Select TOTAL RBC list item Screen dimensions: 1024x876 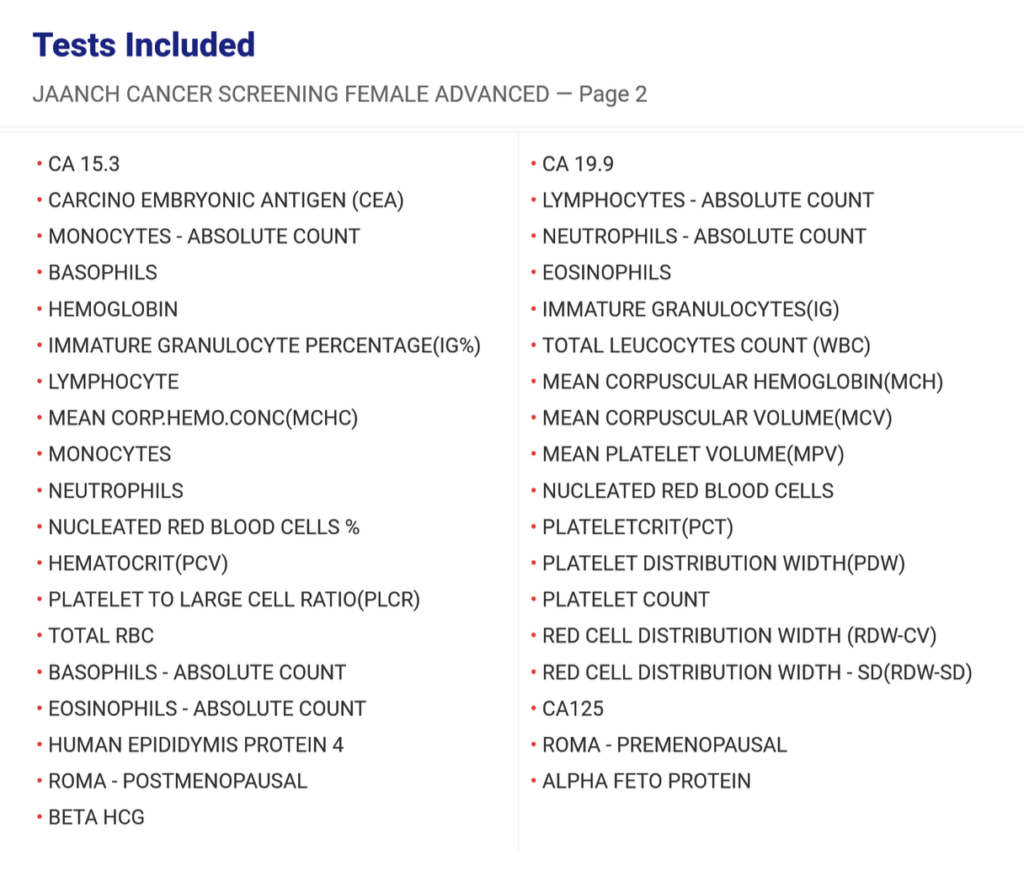[101, 636]
